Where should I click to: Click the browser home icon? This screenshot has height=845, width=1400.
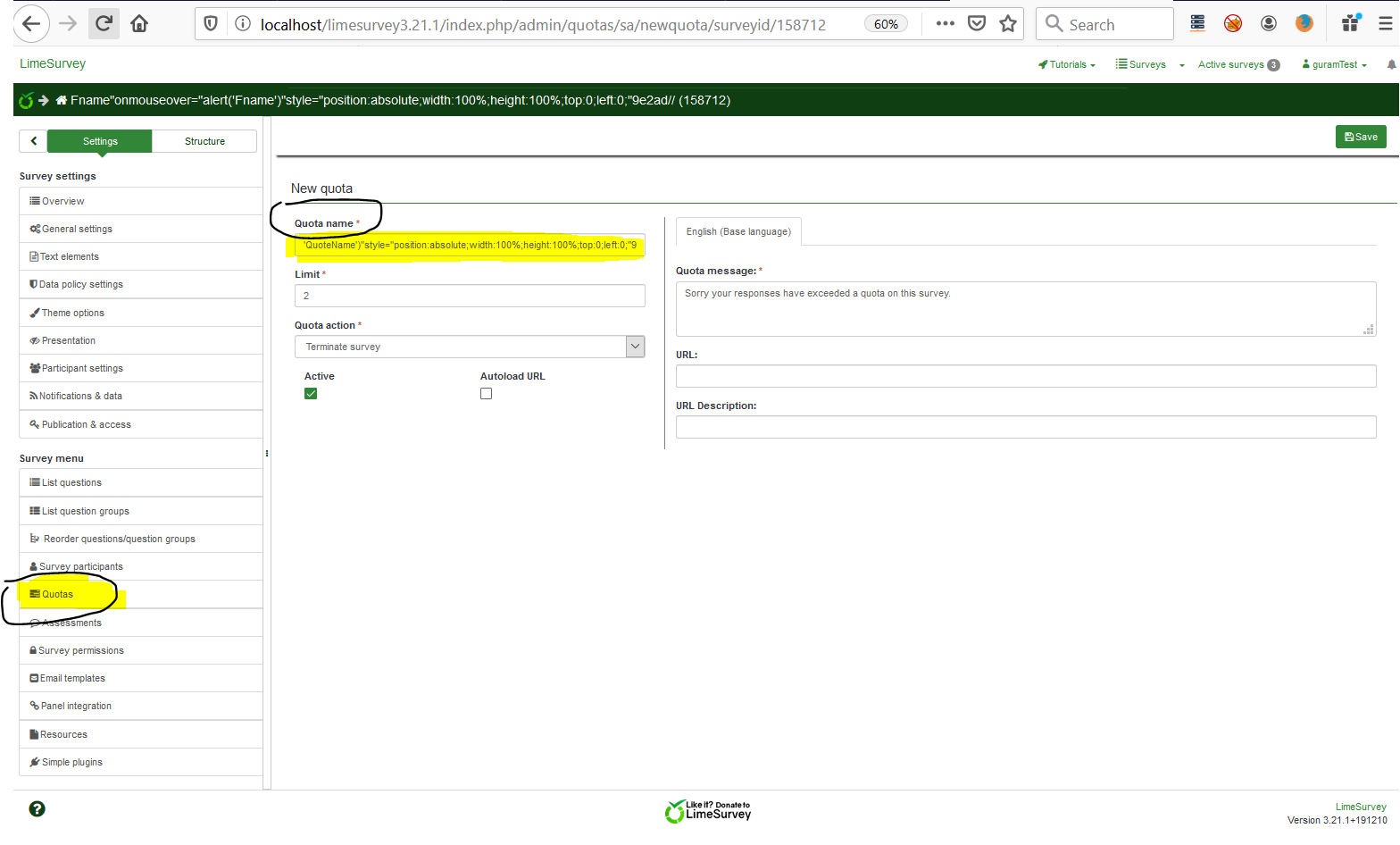(139, 24)
